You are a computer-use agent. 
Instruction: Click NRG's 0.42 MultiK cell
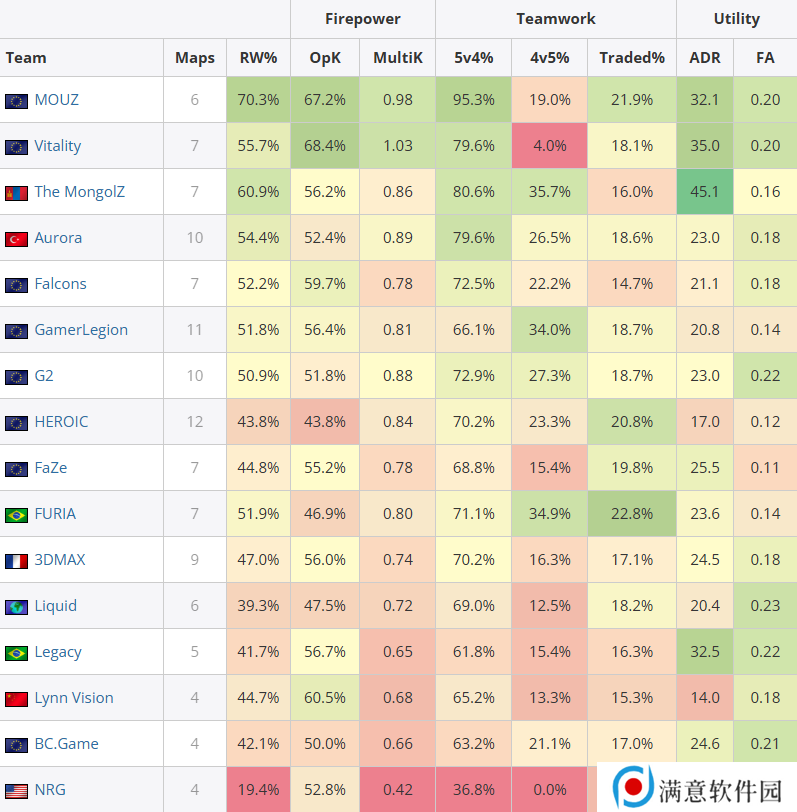398,790
